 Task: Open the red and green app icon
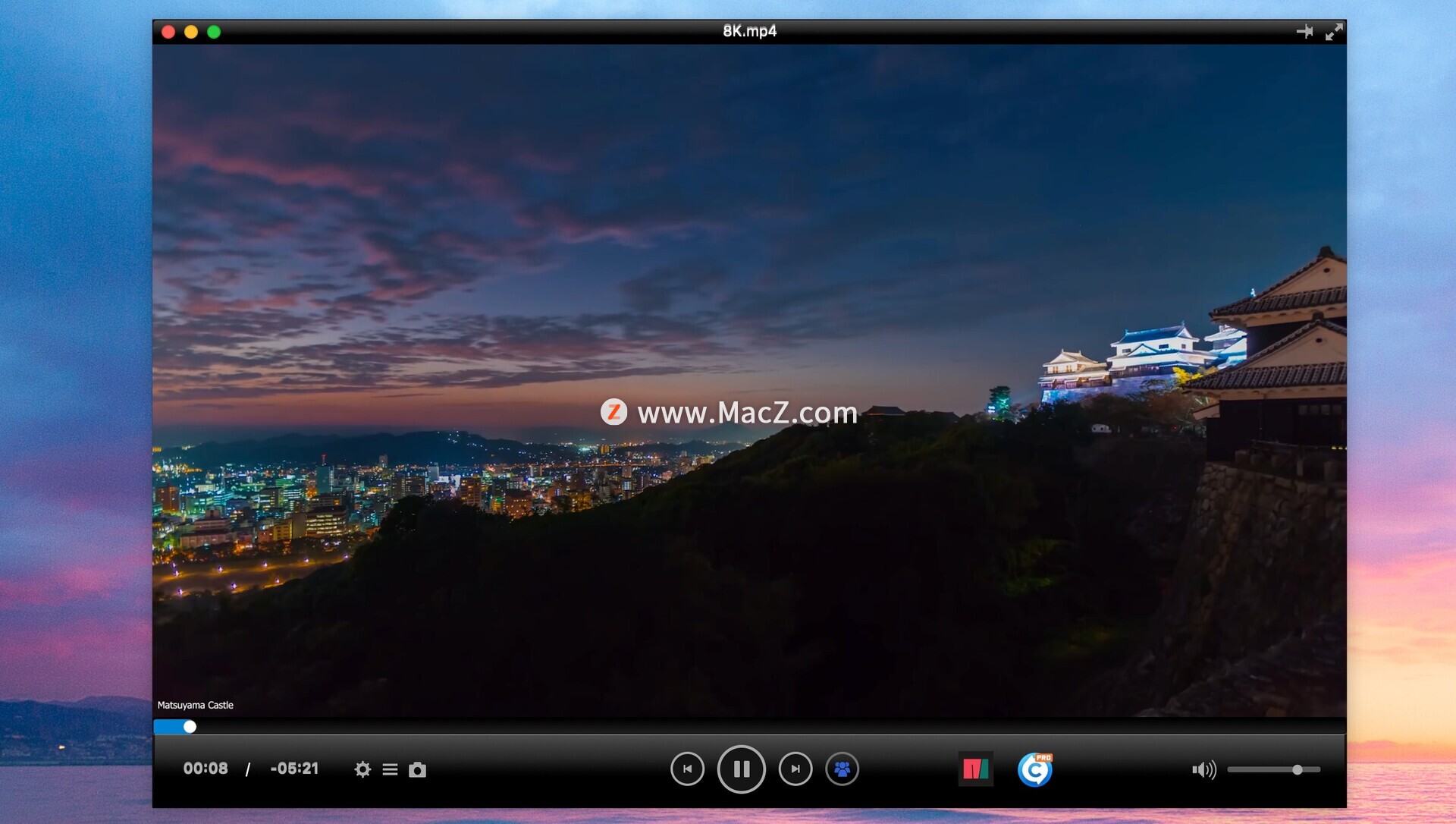[975, 769]
